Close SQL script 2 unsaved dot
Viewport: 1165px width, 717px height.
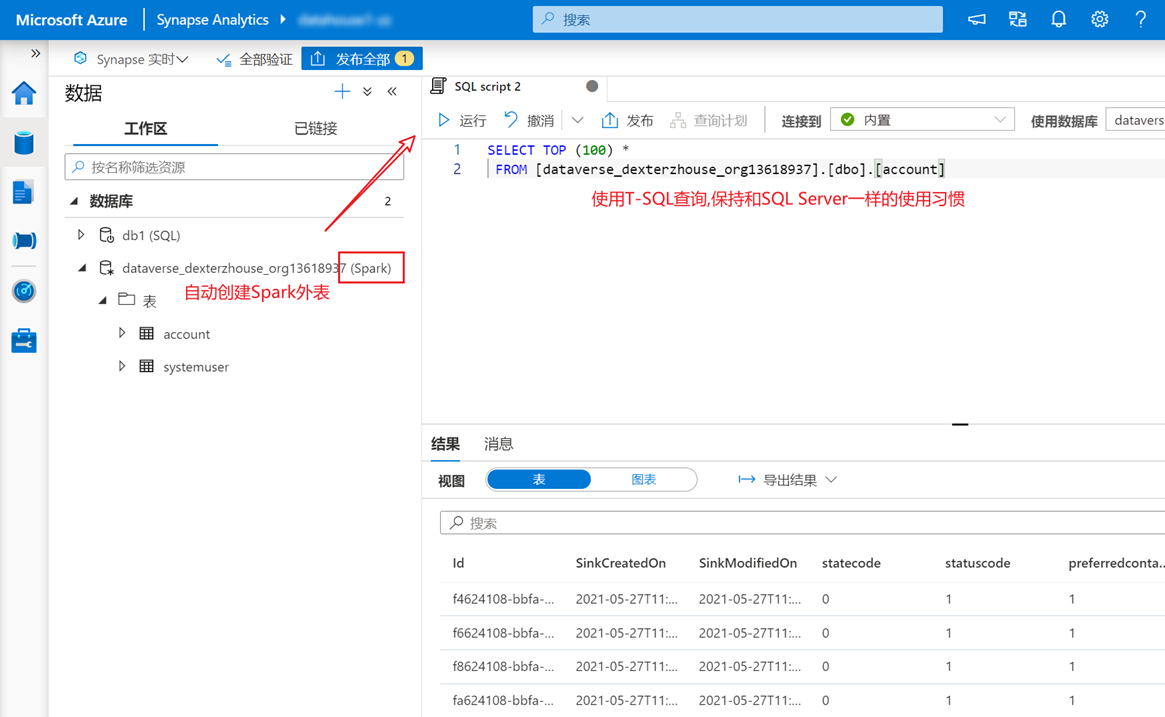(592, 86)
